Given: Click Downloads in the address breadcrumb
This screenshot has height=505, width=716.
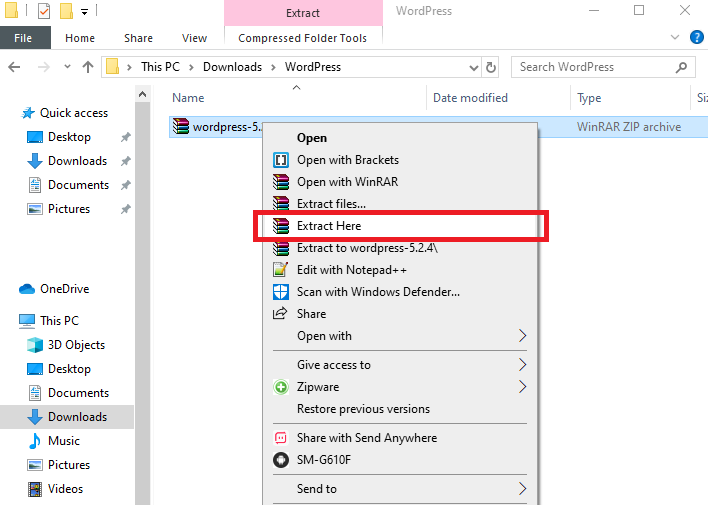Looking at the screenshot, I should (232, 67).
